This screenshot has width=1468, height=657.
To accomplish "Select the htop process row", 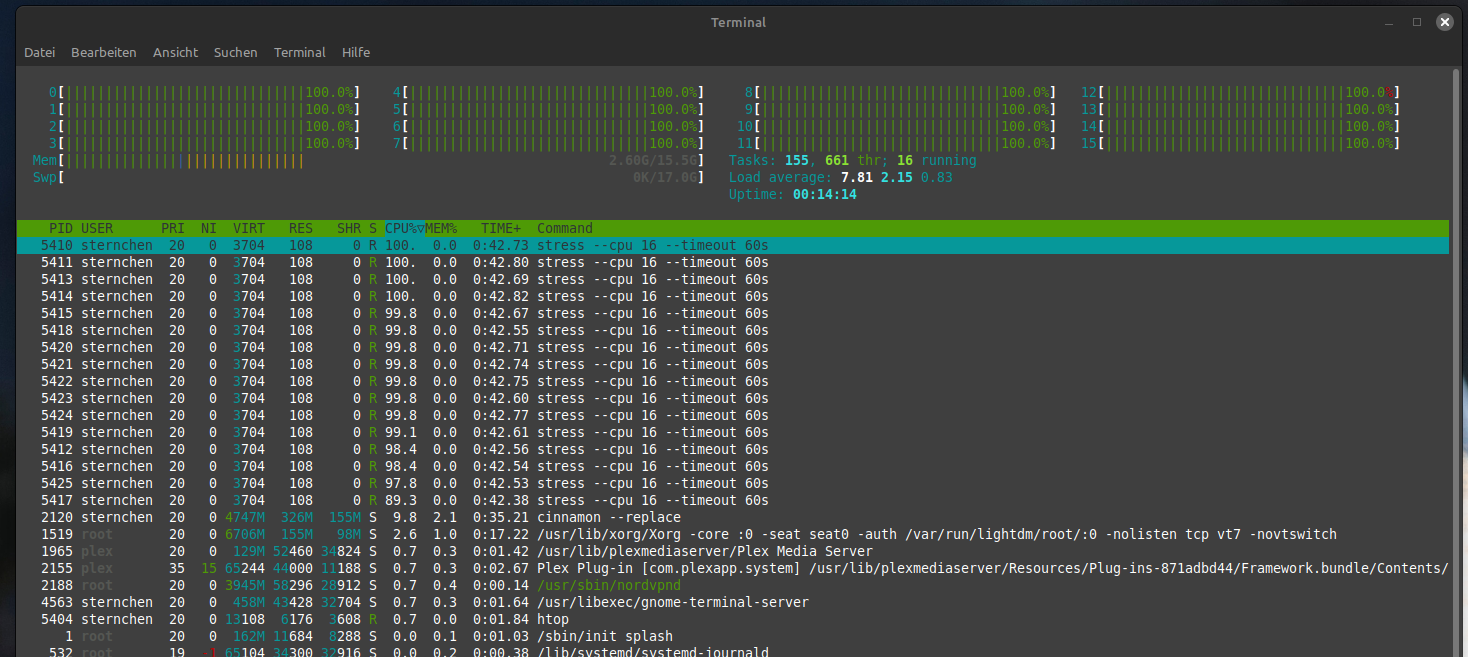I will [x=733, y=619].
